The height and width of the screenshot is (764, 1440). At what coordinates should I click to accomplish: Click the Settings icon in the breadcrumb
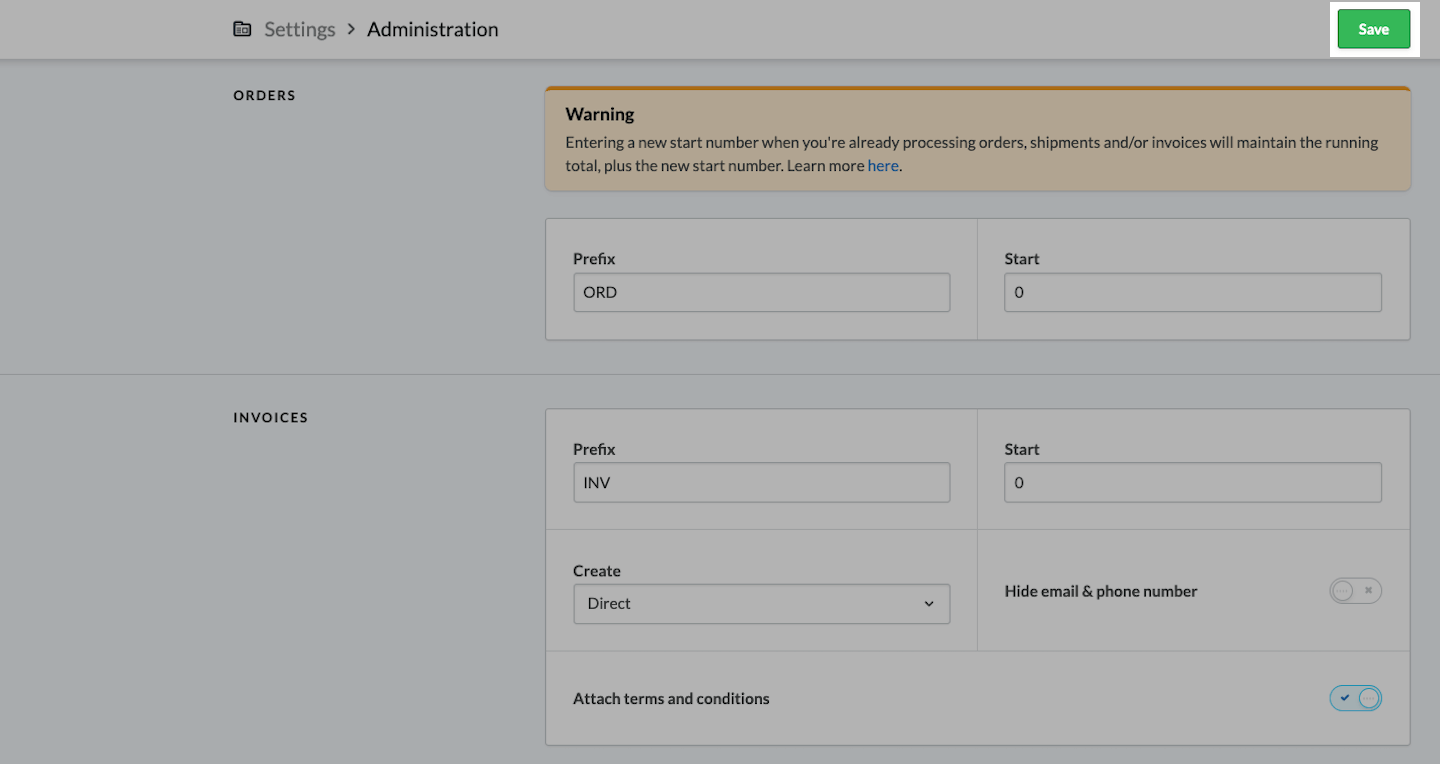[x=242, y=29]
